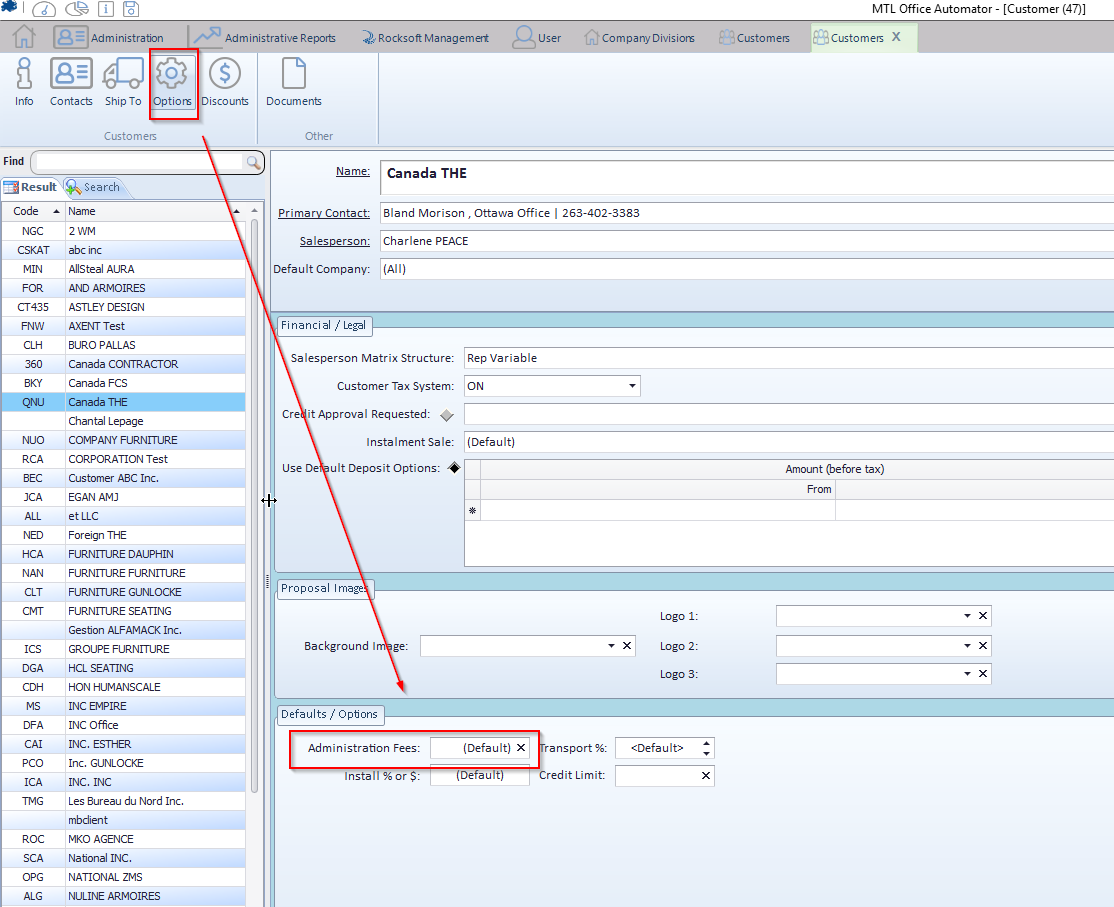
Task: Click the Options gear icon
Action: [173, 81]
